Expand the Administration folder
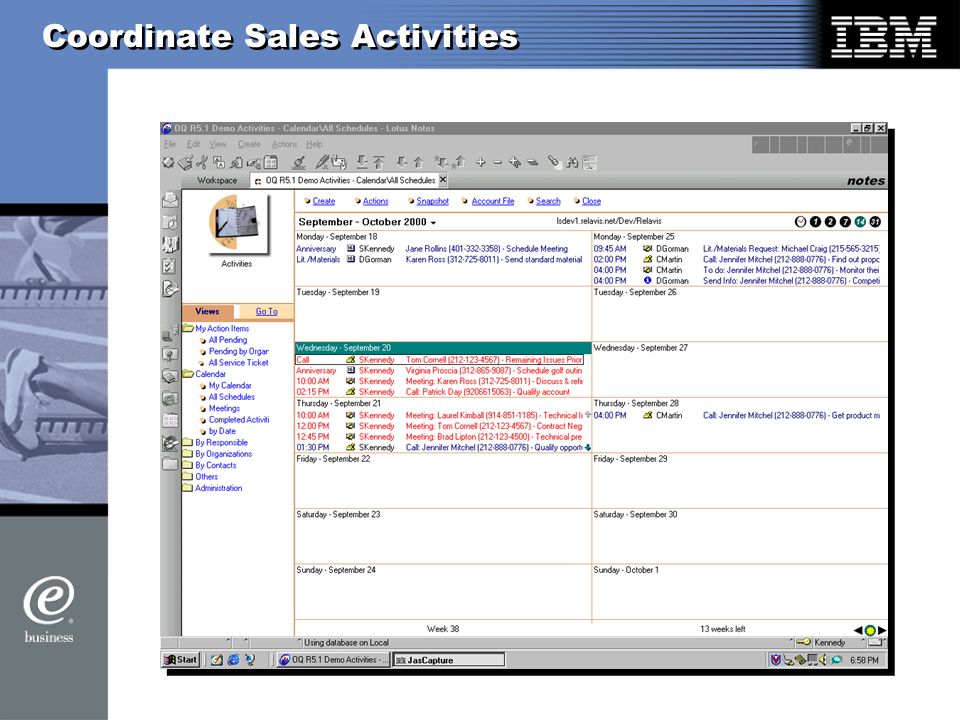 click(x=188, y=488)
